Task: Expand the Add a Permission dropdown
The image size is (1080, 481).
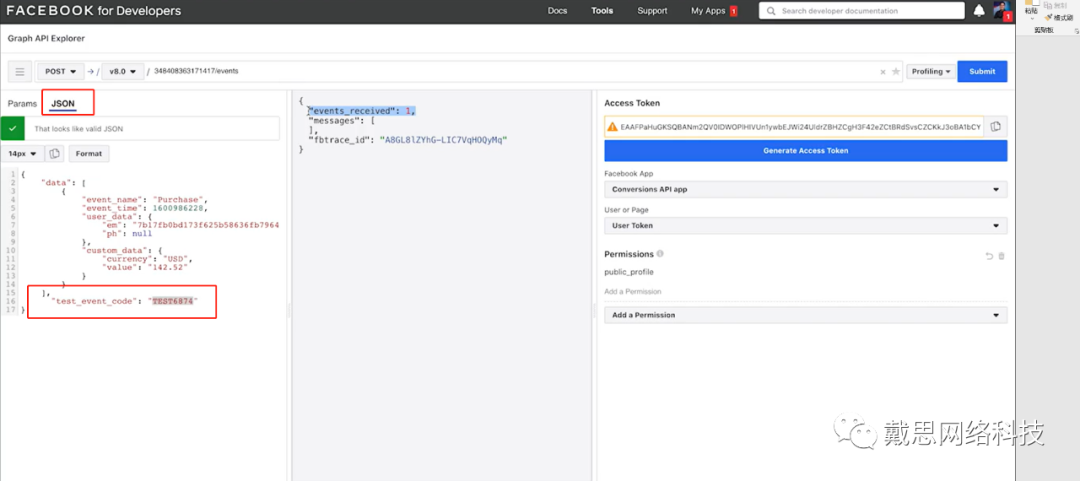Action: point(806,315)
